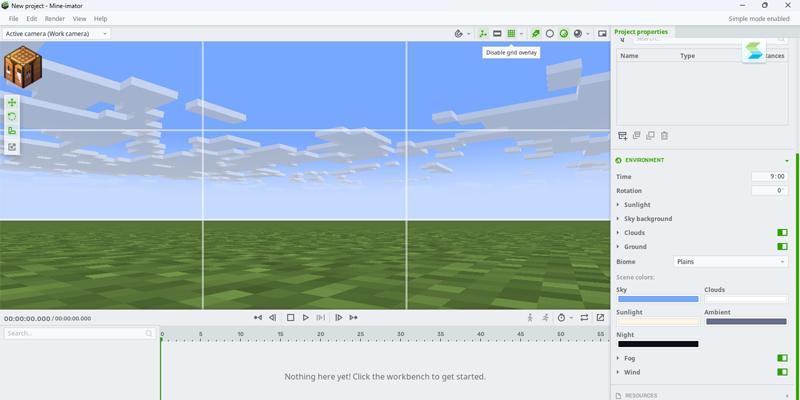Click the second duplicate library icon

click(x=650, y=136)
